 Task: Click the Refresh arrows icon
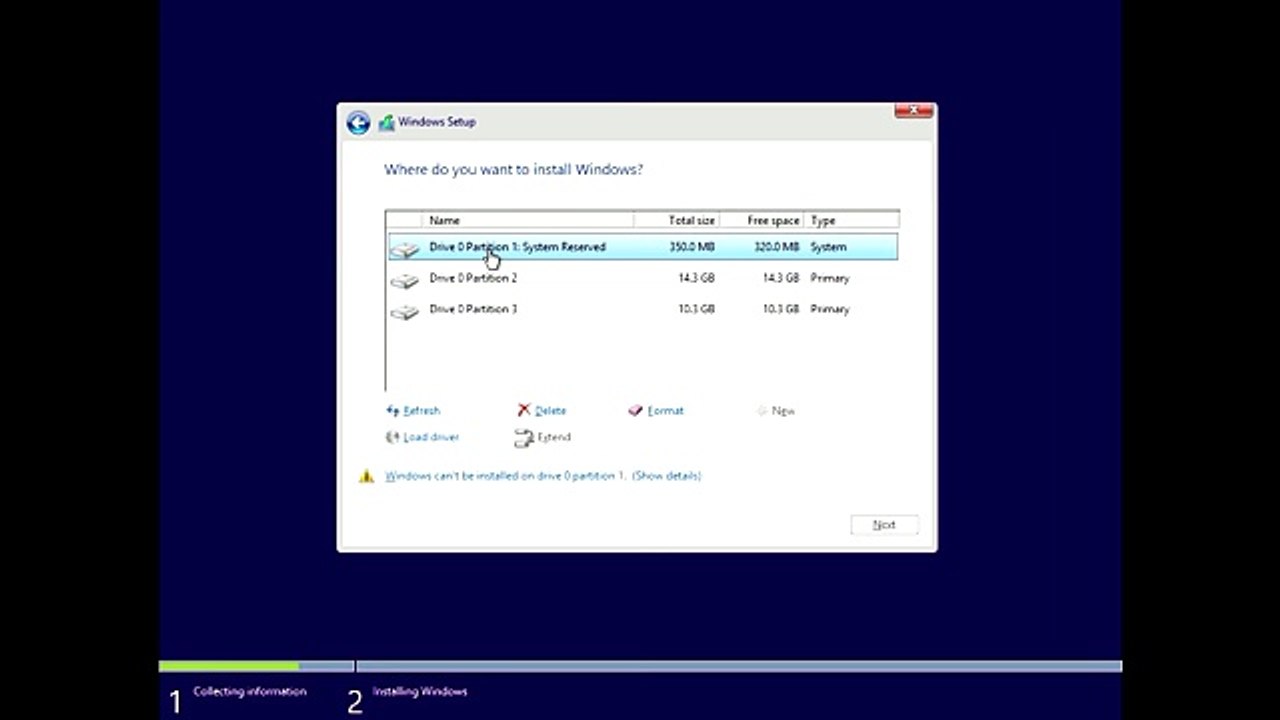(393, 411)
